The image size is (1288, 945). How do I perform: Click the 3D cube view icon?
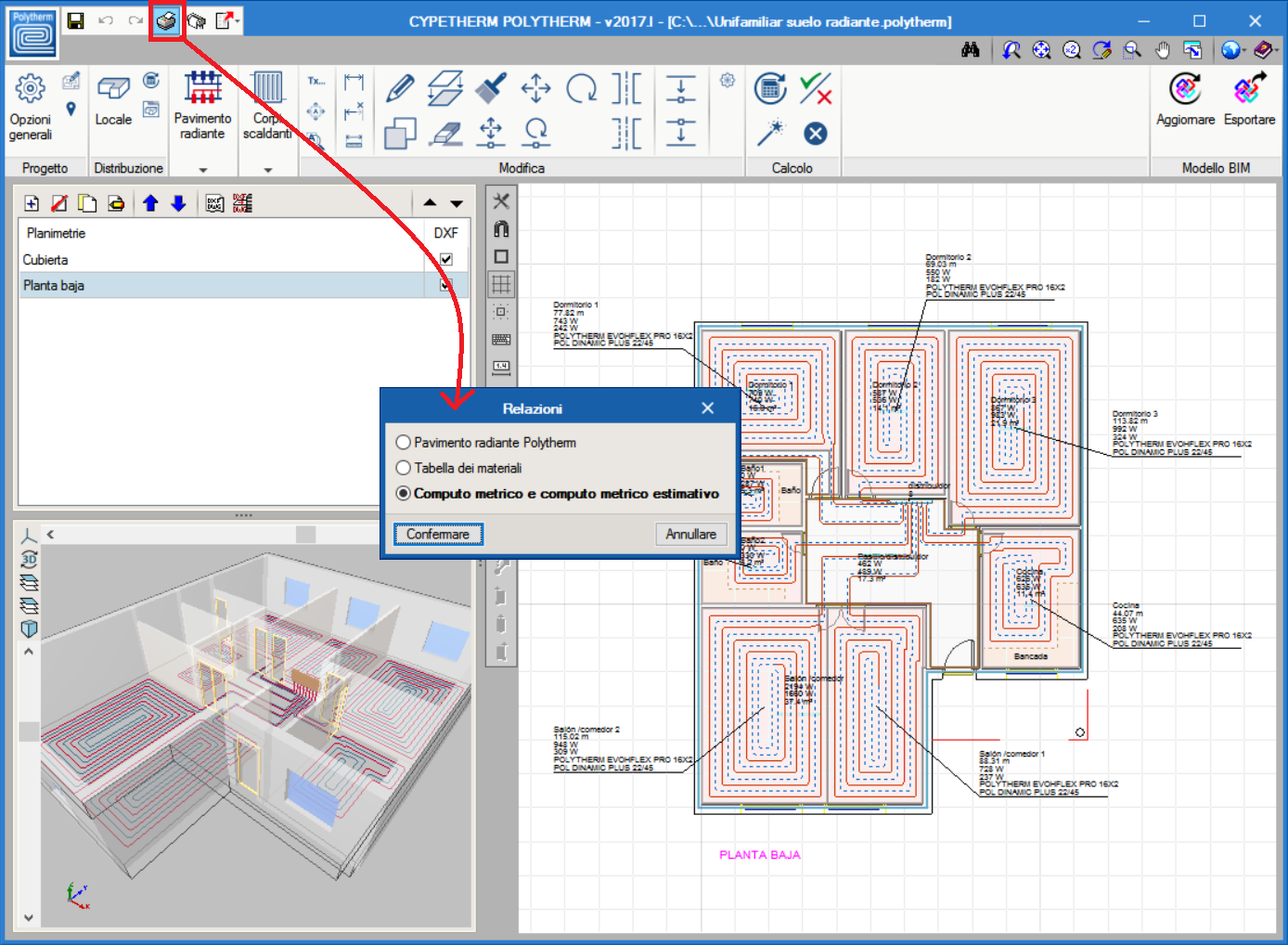click(x=29, y=628)
